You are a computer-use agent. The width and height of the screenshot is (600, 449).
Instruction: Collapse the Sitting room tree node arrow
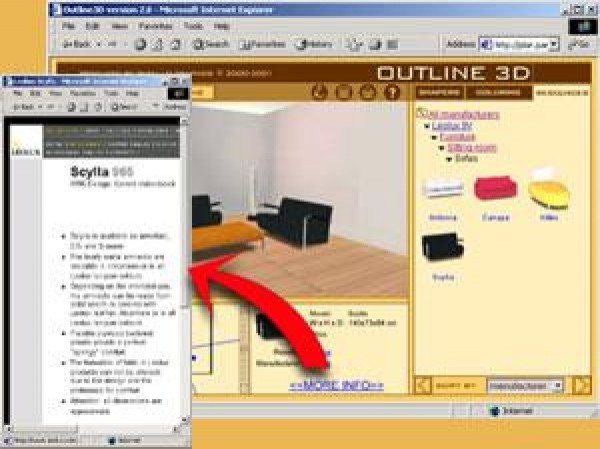pyautogui.click(x=442, y=148)
